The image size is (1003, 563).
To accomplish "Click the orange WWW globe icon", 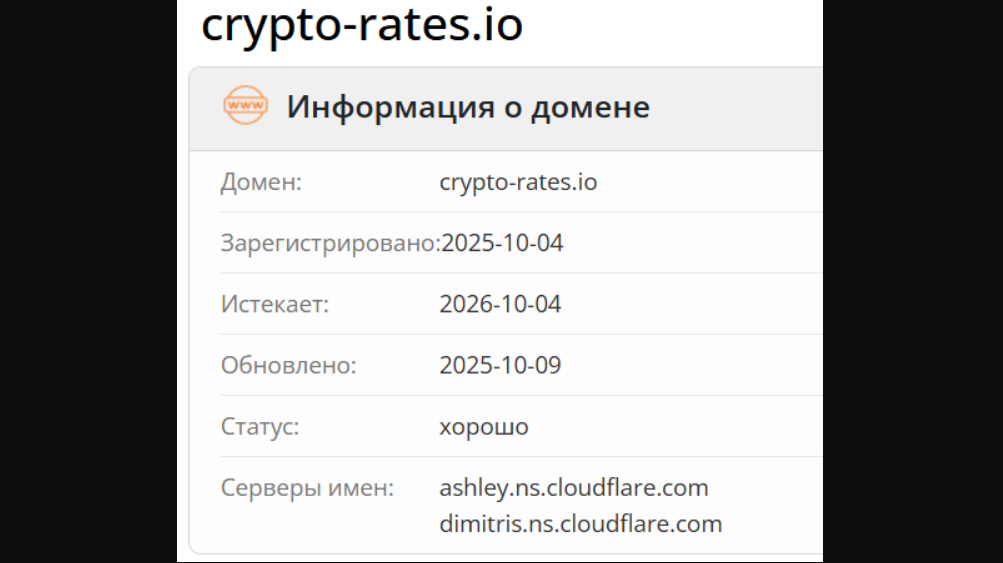I will click(x=245, y=106).
